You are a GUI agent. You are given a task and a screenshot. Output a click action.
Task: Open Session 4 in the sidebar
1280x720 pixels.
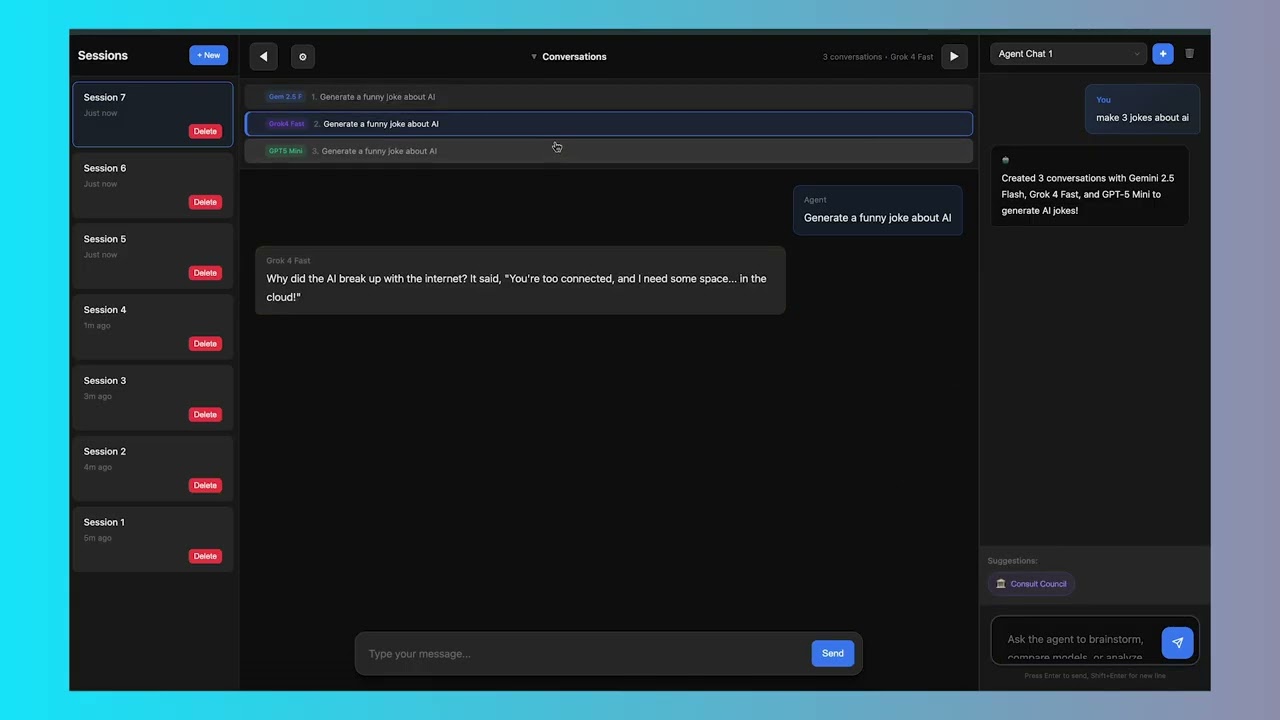pyautogui.click(x=152, y=327)
